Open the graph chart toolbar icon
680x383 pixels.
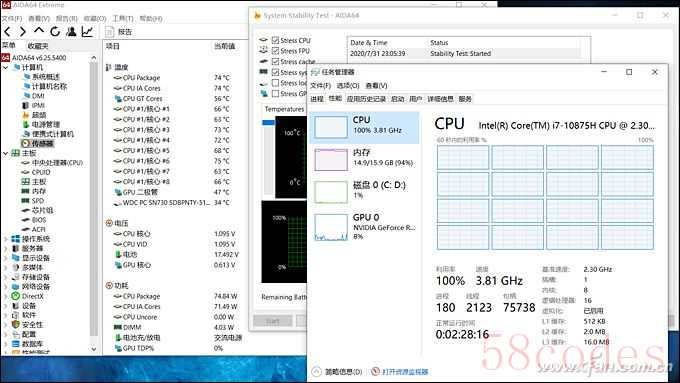tap(87, 32)
